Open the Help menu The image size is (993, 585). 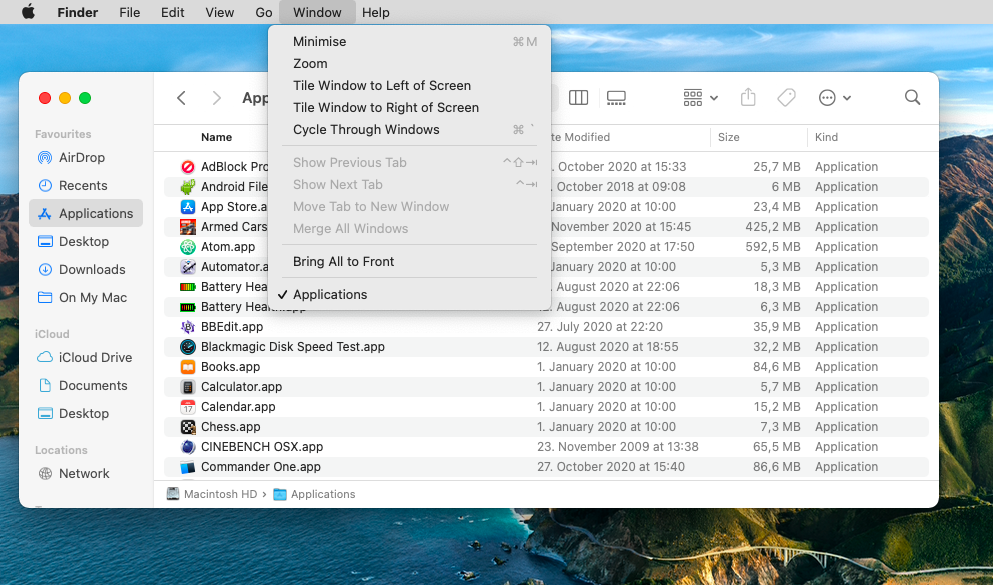point(376,12)
